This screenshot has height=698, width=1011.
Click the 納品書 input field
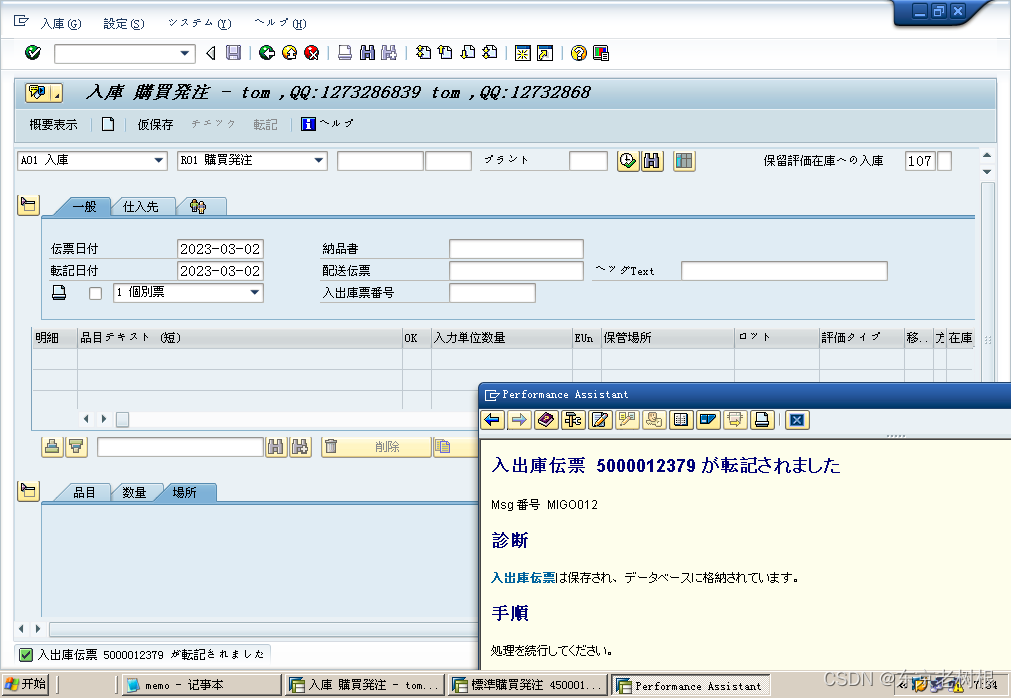[x=515, y=249]
